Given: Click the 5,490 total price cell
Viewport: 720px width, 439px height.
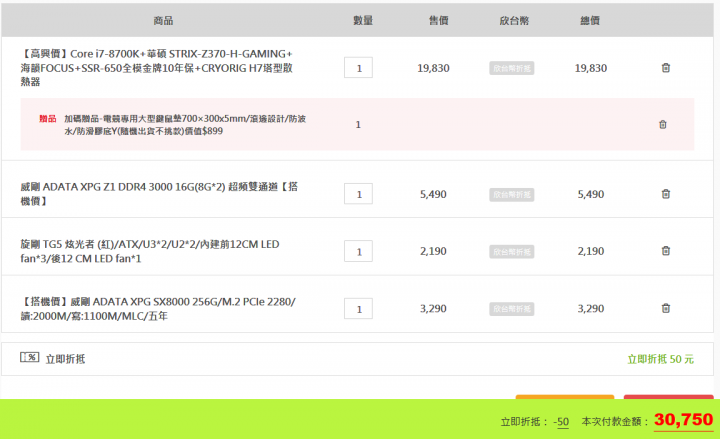Looking at the screenshot, I should [591, 194].
